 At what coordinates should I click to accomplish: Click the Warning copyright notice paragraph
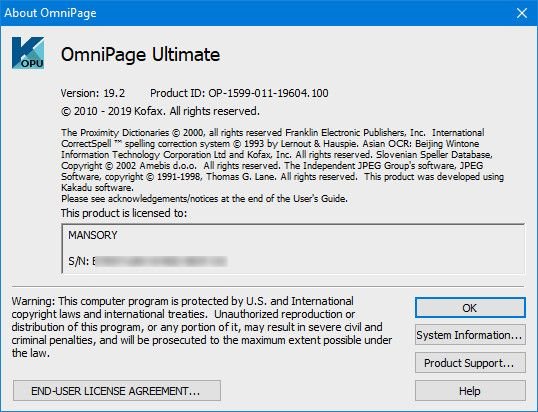(x=202, y=327)
